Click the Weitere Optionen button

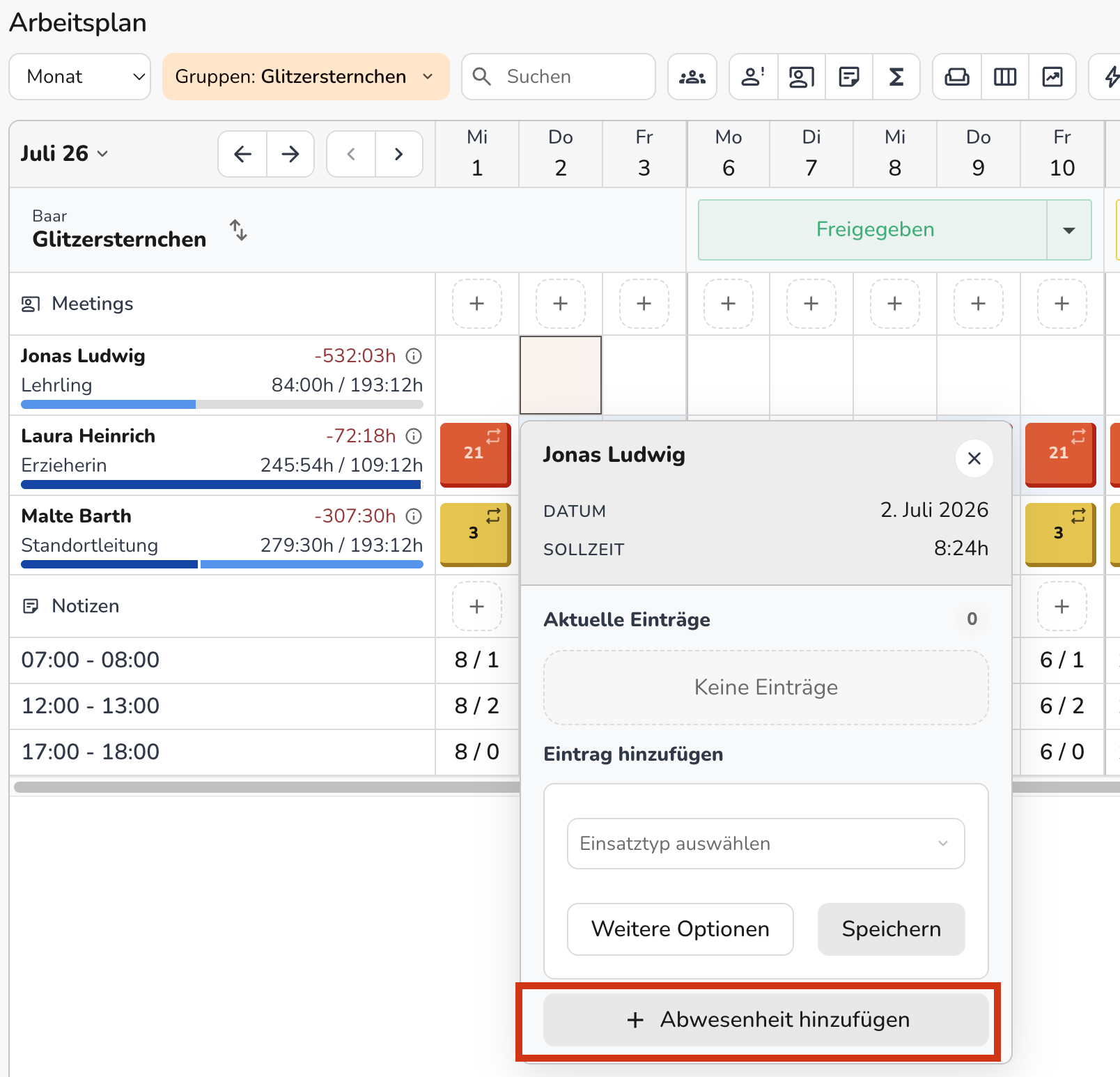tap(680, 929)
